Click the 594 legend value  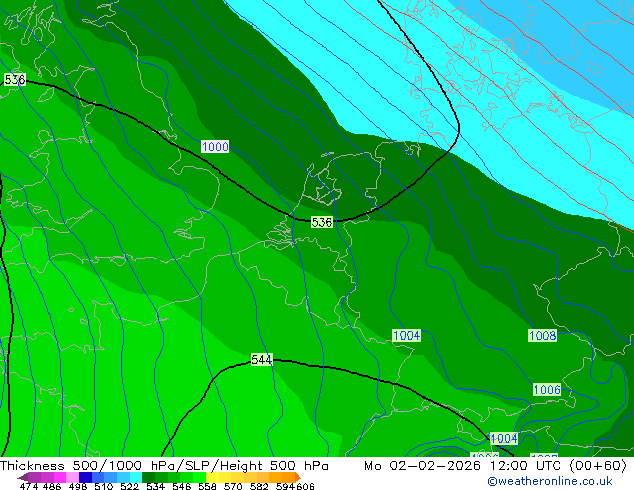pos(285,486)
